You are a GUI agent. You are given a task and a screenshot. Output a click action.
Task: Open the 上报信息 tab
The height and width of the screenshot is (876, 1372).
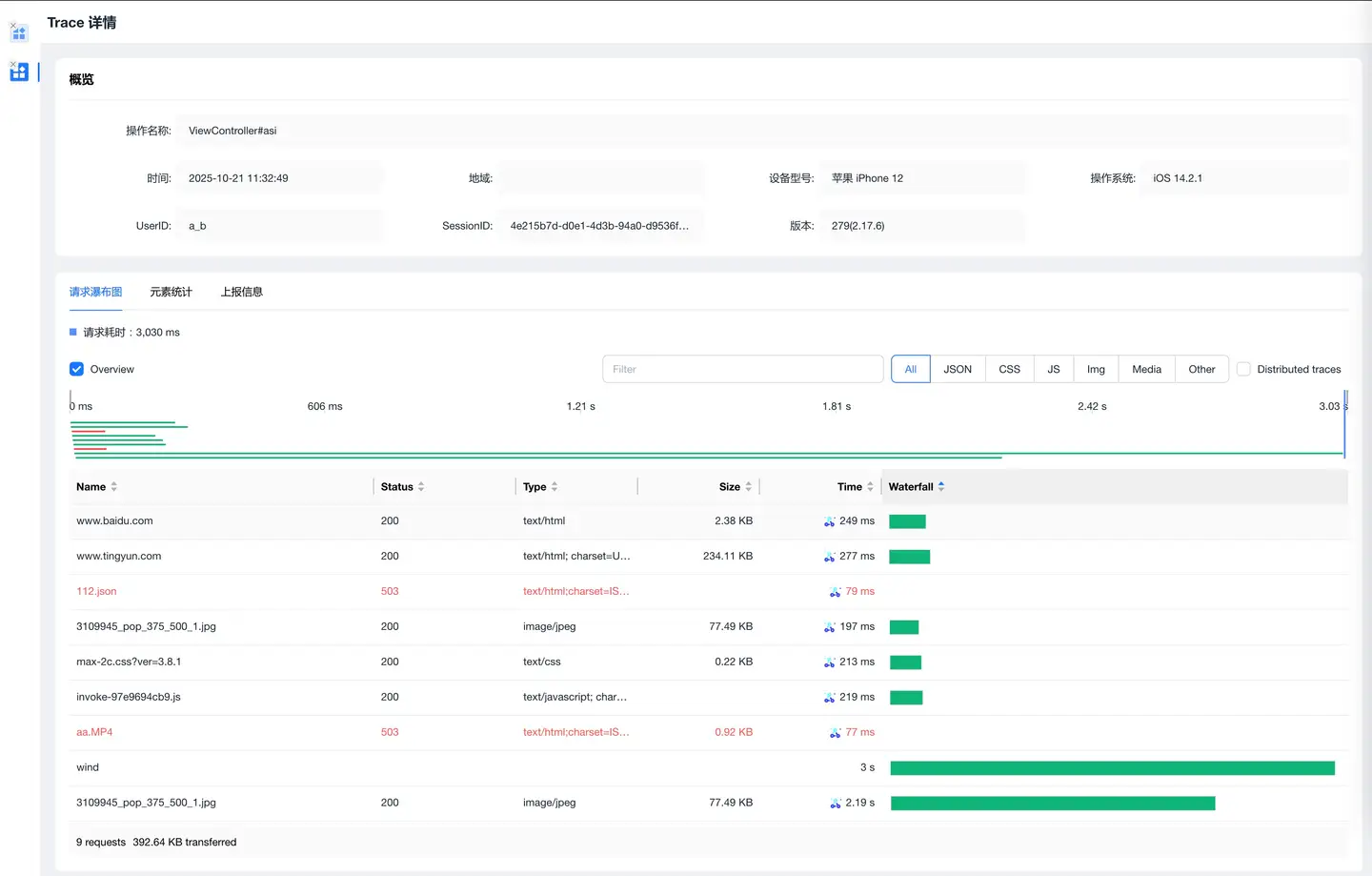pyautogui.click(x=241, y=293)
